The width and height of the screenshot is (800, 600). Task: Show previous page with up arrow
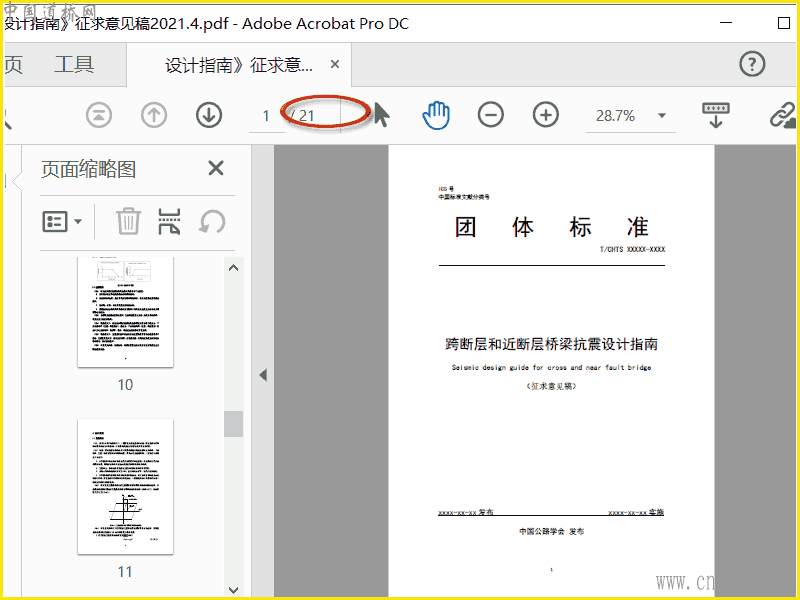154,115
